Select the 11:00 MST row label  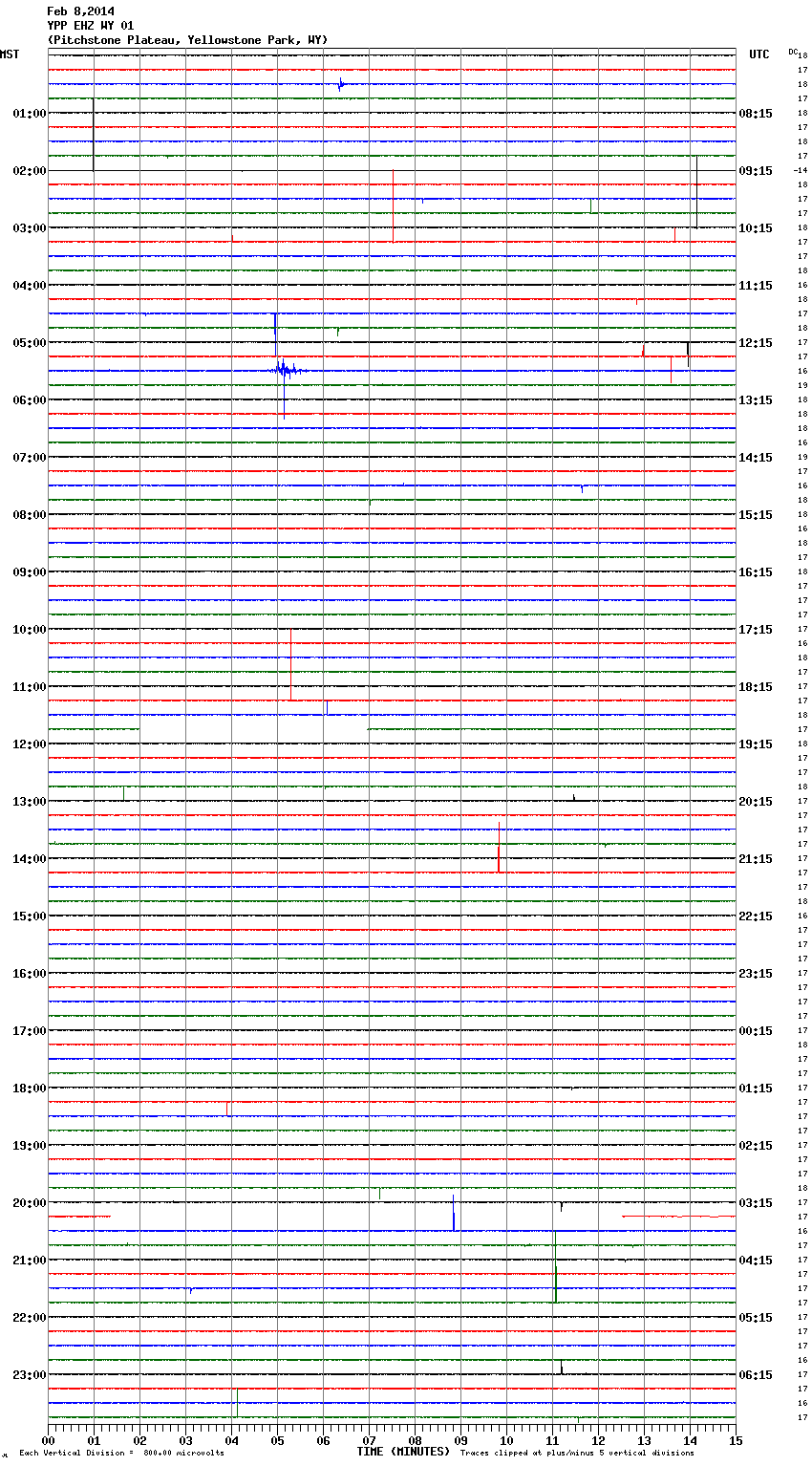click(30, 687)
